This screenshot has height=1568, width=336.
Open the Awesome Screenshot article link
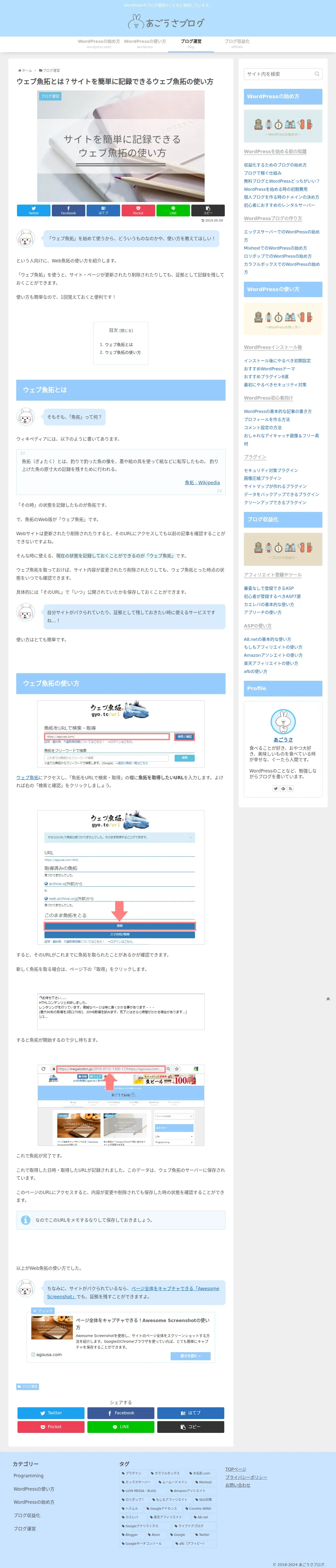click(133, 1292)
